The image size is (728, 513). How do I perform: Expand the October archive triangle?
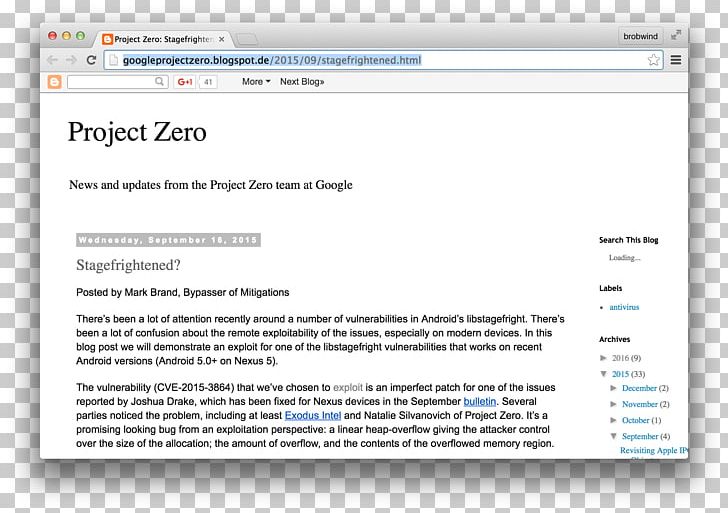pyautogui.click(x=615, y=421)
